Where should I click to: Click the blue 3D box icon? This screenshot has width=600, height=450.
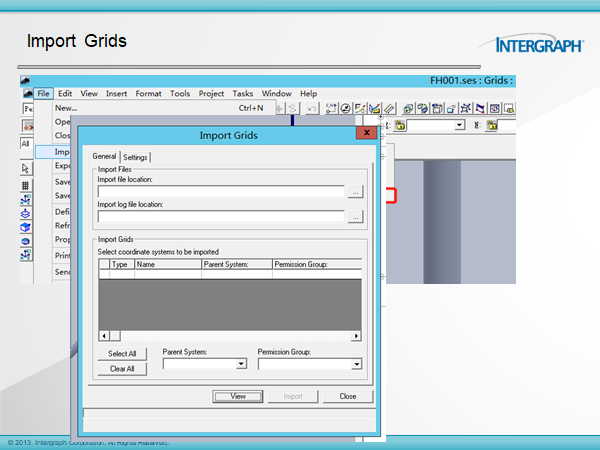pos(26,227)
